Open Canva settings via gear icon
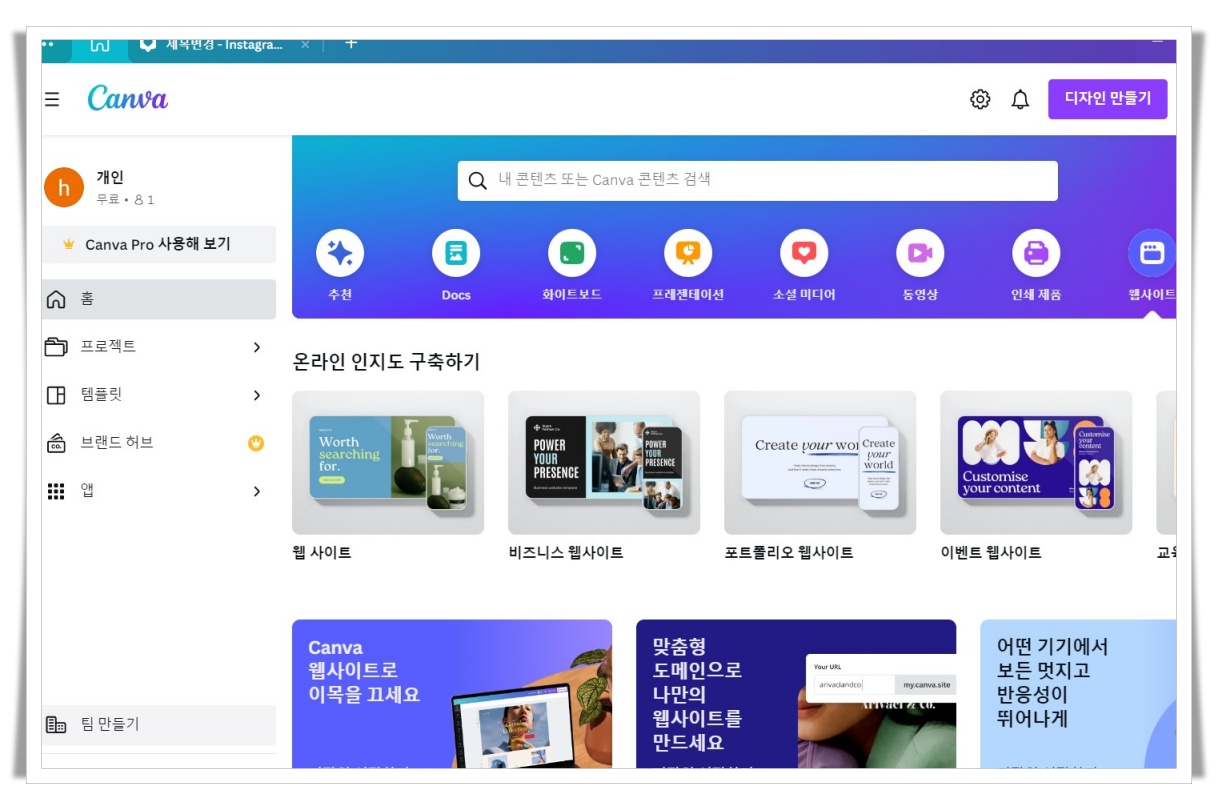This screenshot has width=1218, height=810. click(x=981, y=99)
